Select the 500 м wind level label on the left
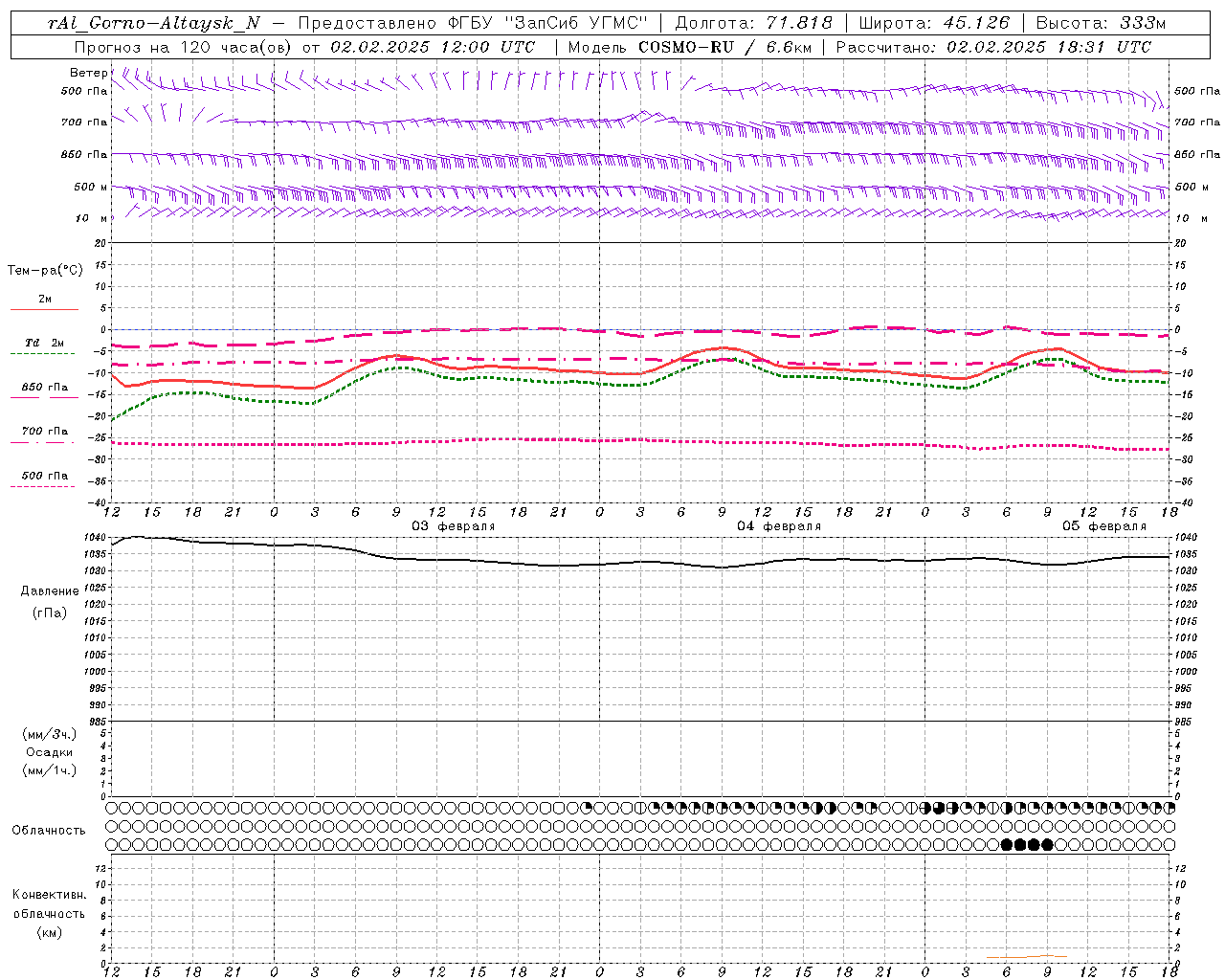This screenshot has width=1225, height=980. pos(91,187)
